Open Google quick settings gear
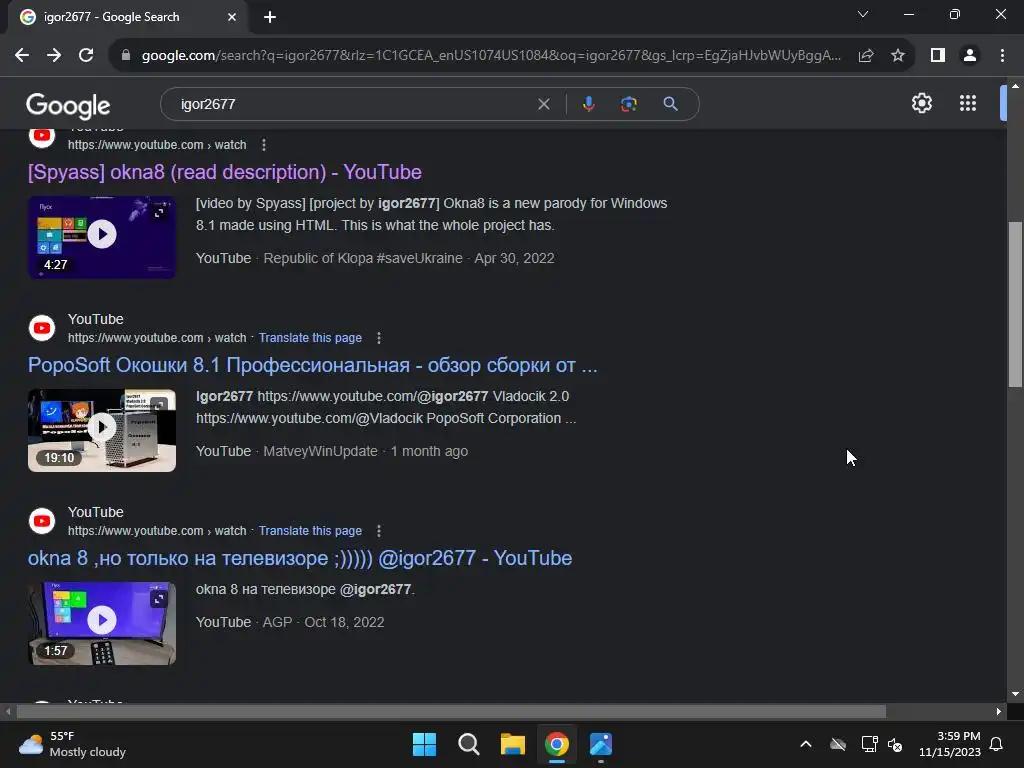This screenshot has height=768, width=1024. tap(921, 103)
